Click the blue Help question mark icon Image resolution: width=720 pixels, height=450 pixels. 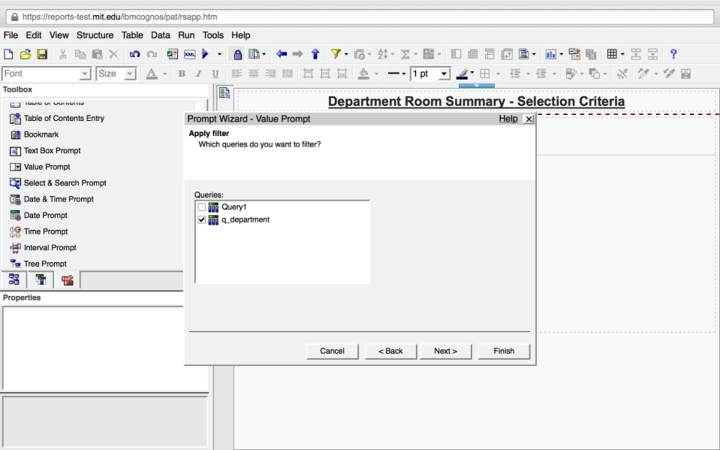674,54
